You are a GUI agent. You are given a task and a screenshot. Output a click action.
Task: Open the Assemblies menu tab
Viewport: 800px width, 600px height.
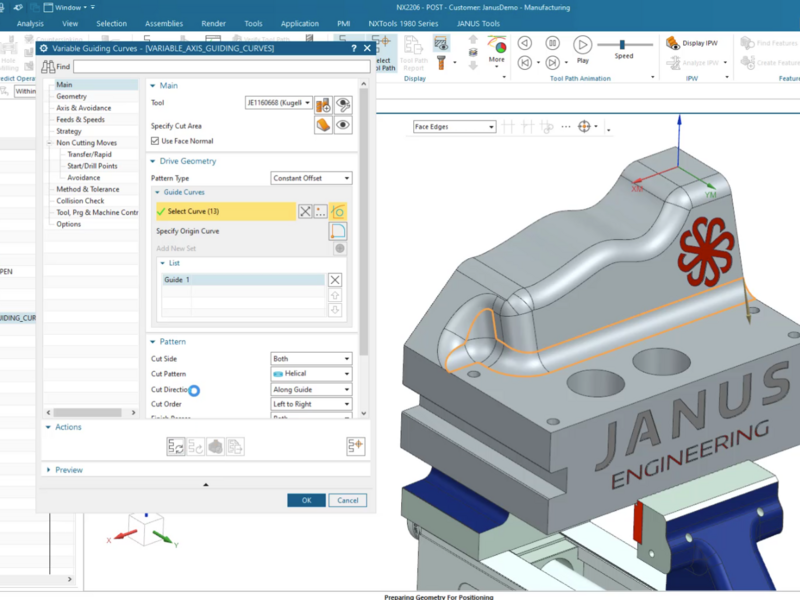coord(164,23)
